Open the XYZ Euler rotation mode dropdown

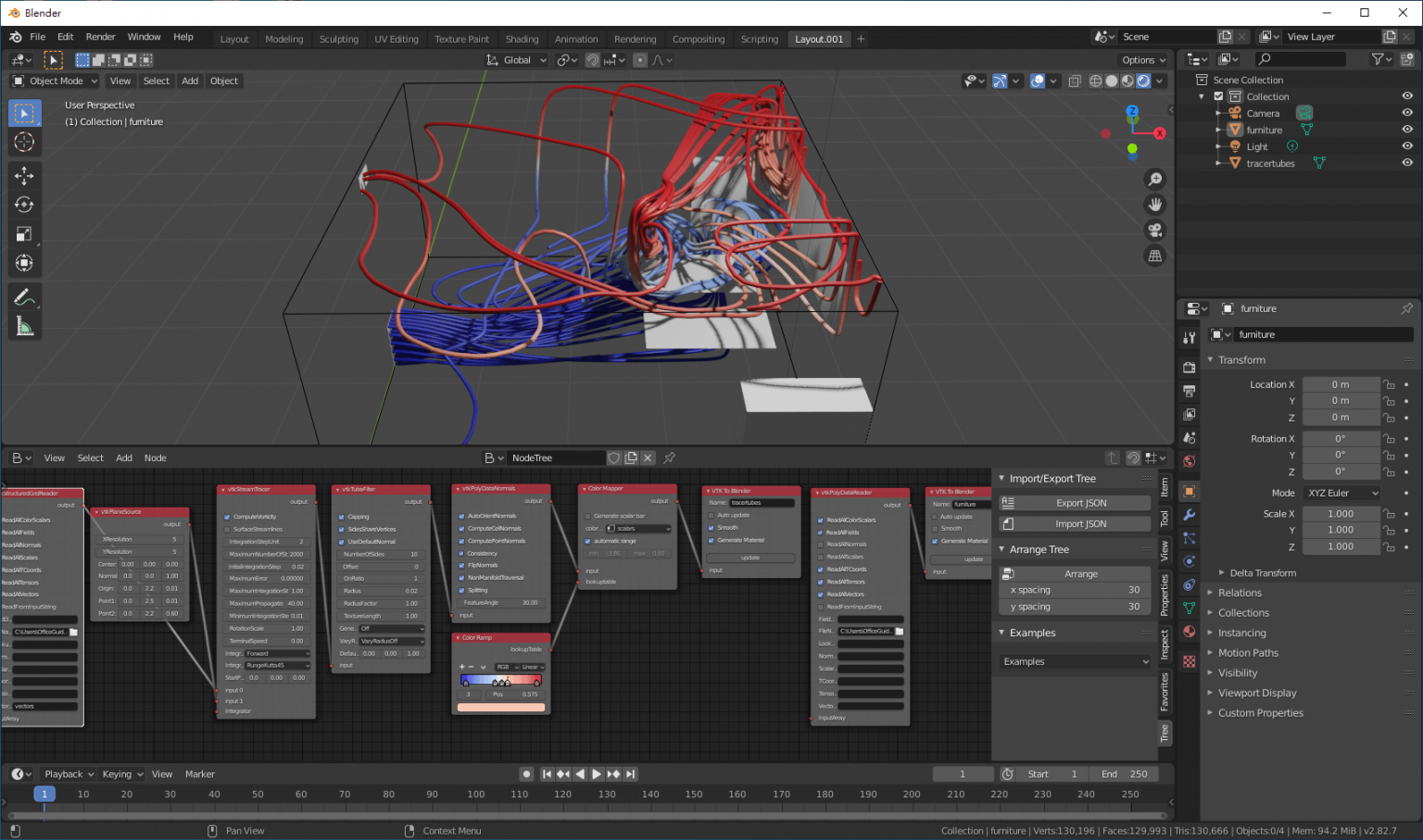pos(1341,493)
